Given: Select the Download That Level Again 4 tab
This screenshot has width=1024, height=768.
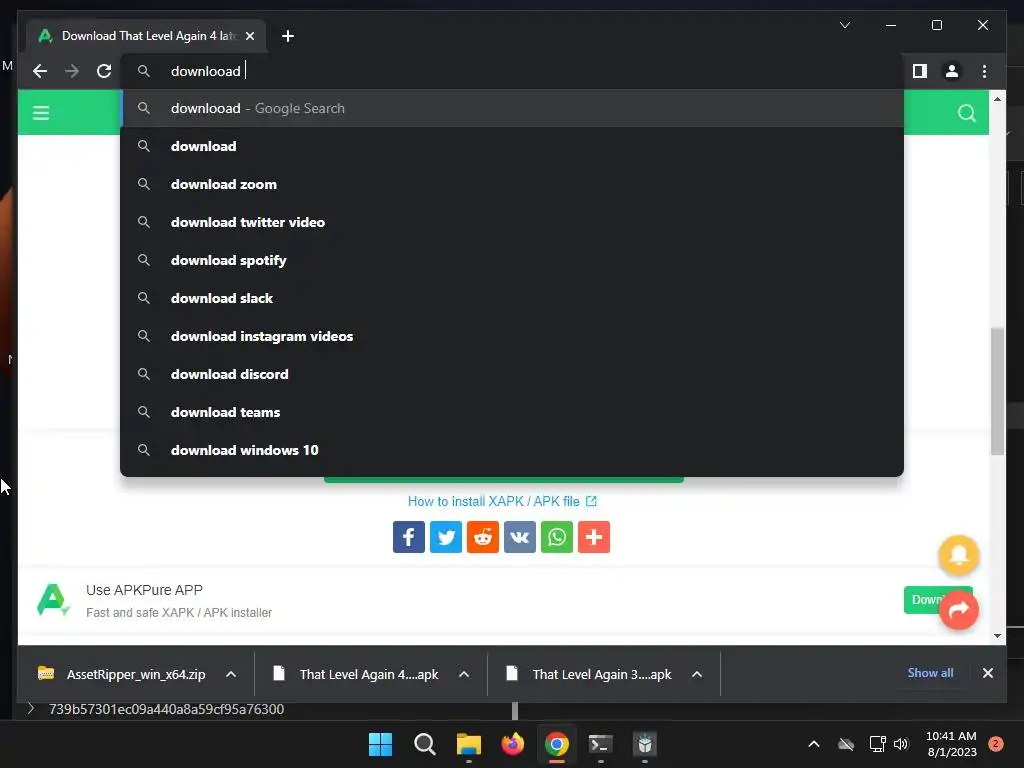Looking at the screenshot, I should pyautogui.click(x=146, y=36).
